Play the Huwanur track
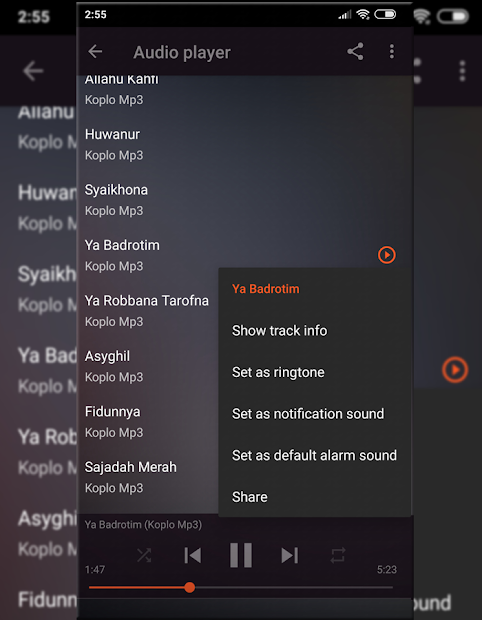The width and height of the screenshot is (482, 620). click(x=245, y=144)
